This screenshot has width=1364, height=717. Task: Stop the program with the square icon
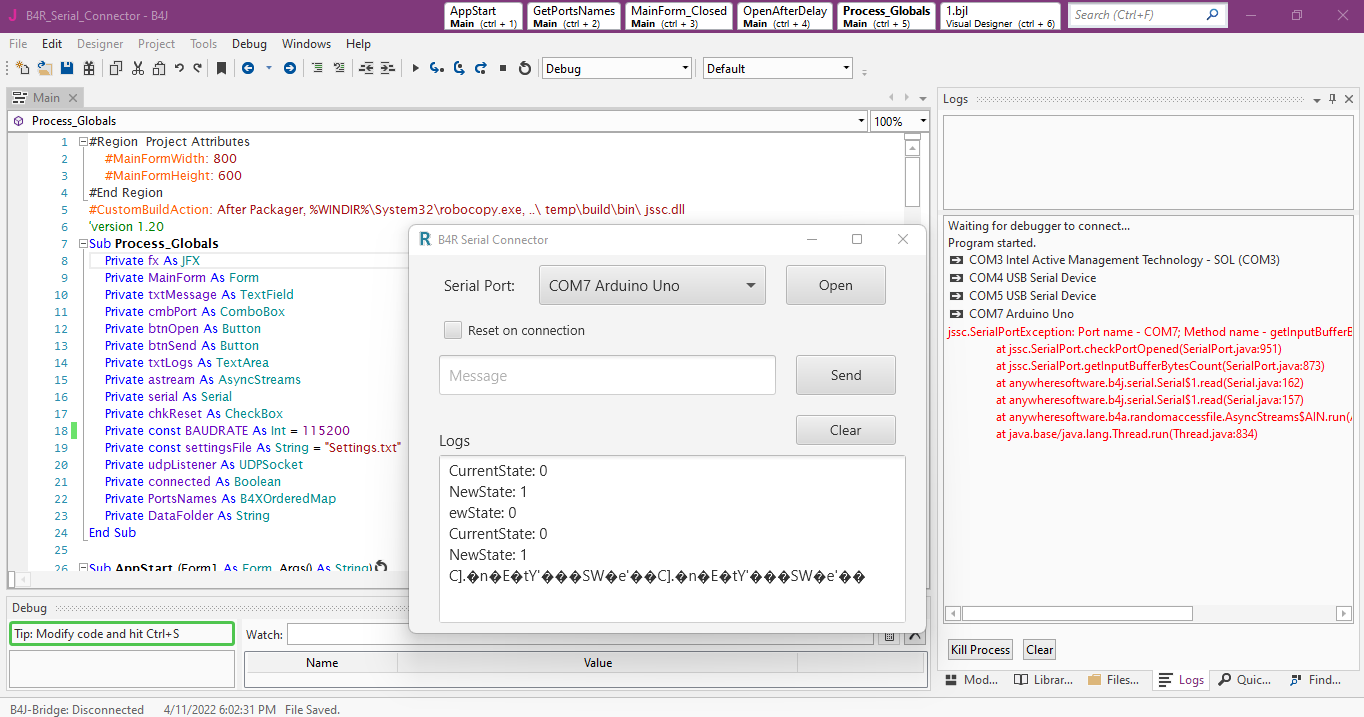503,68
